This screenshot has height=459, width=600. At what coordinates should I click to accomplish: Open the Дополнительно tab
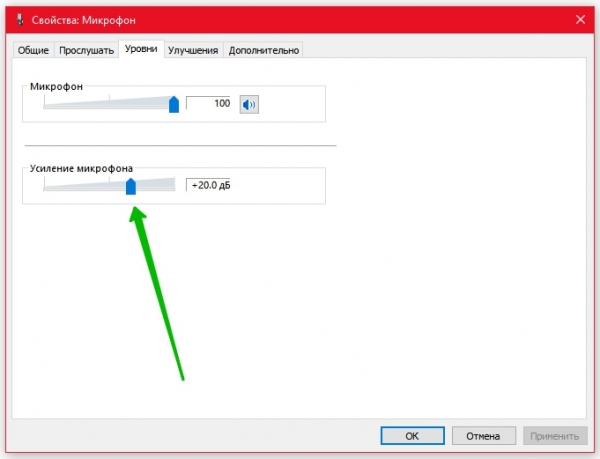pos(264,50)
